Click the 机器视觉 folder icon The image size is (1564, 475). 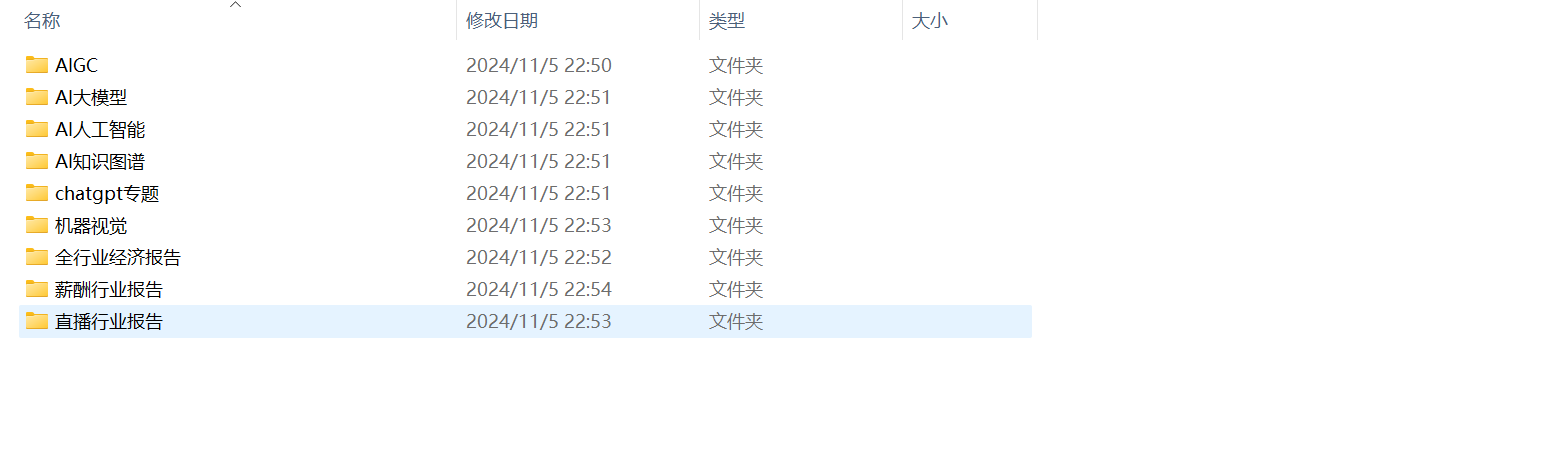[37, 225]
